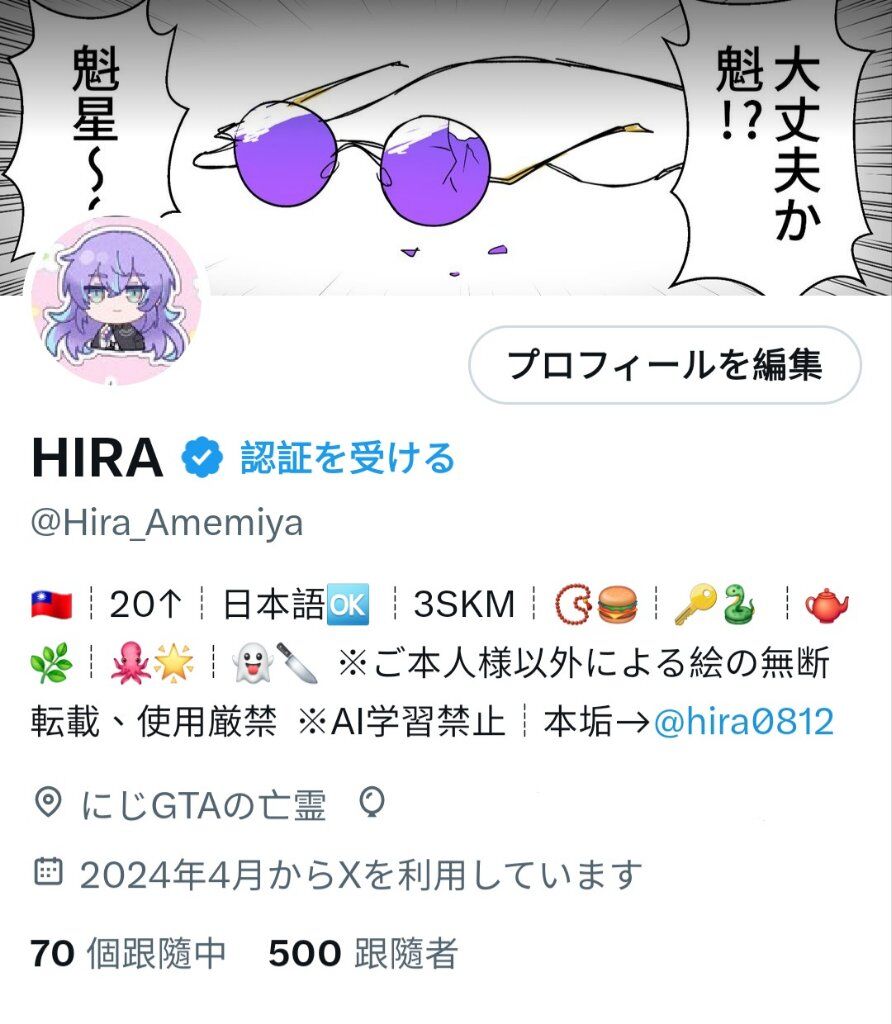Tap the プロフィールを編集 button

(665, 364)
